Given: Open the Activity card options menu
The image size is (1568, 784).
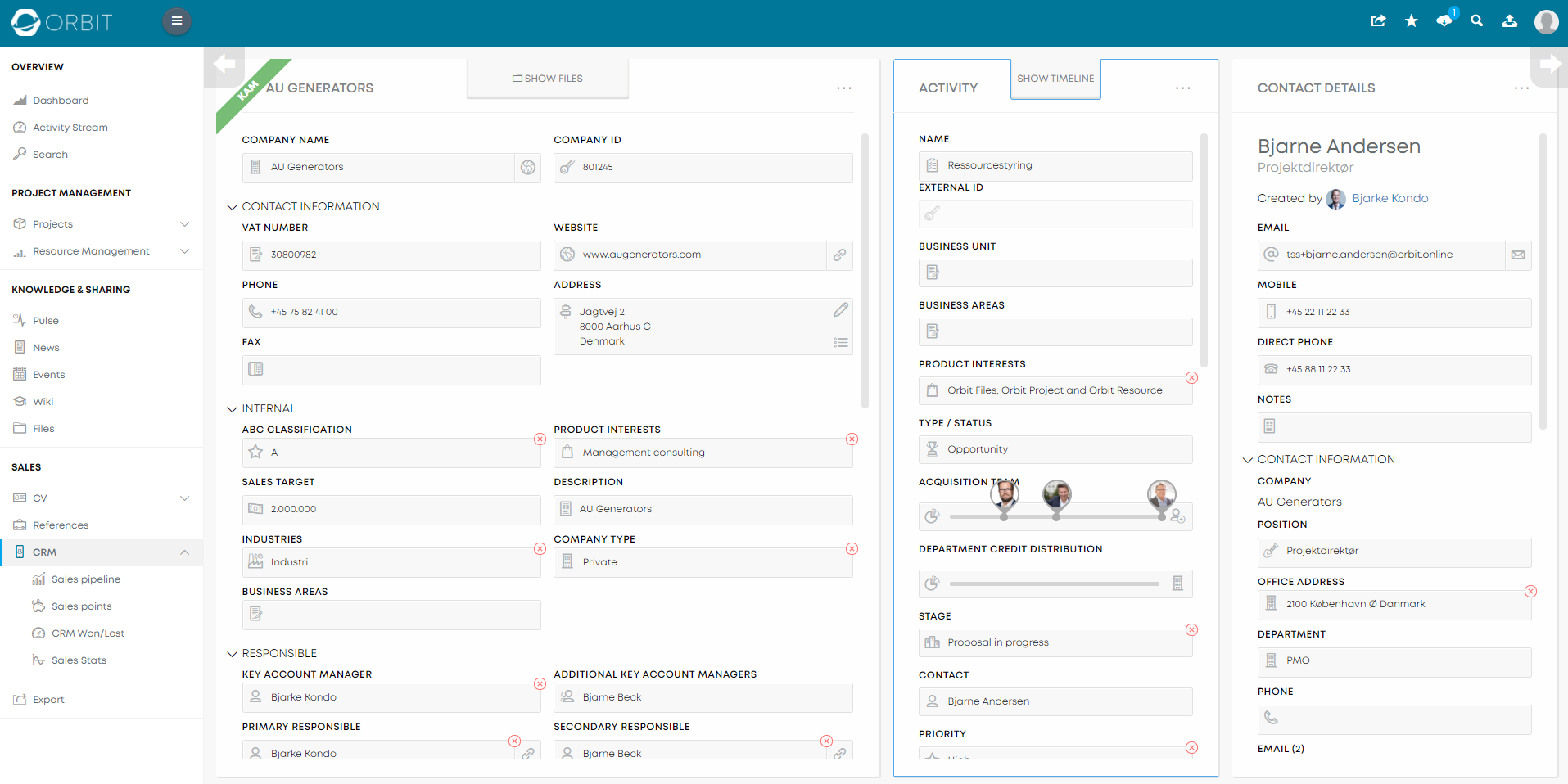Looking at the screenshot, I should 1182,88.
